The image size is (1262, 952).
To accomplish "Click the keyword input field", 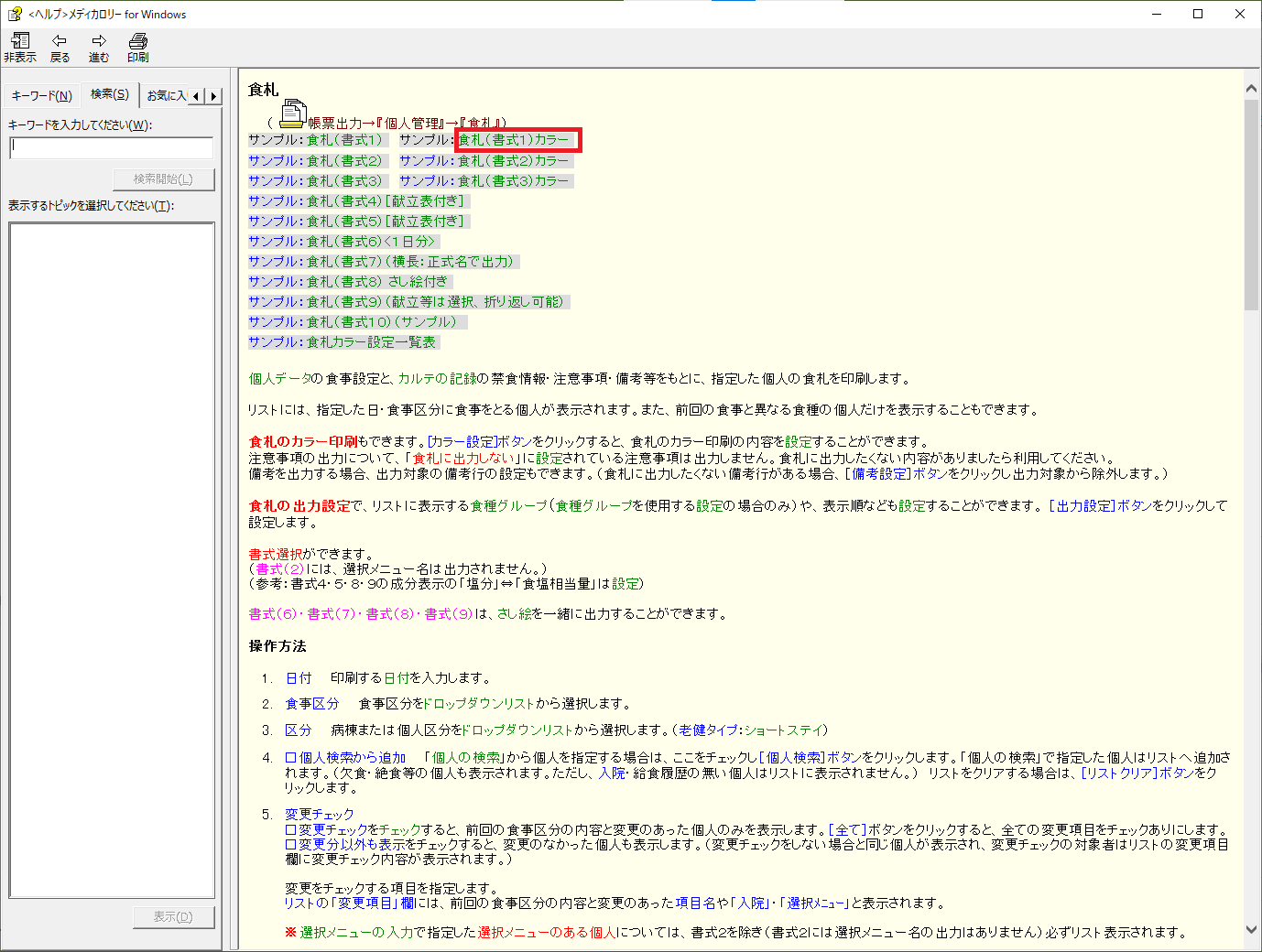I will click(x=112, y=147).
